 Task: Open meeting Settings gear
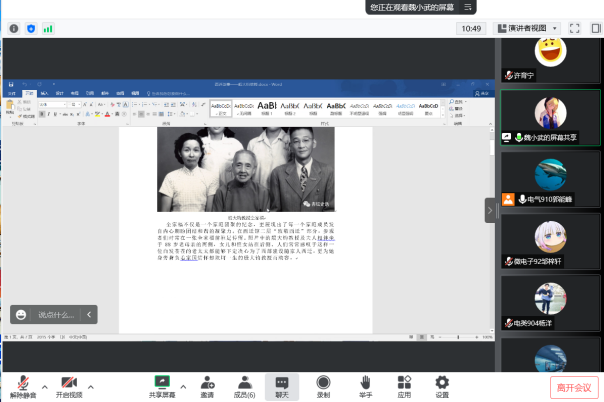point(442,387)
